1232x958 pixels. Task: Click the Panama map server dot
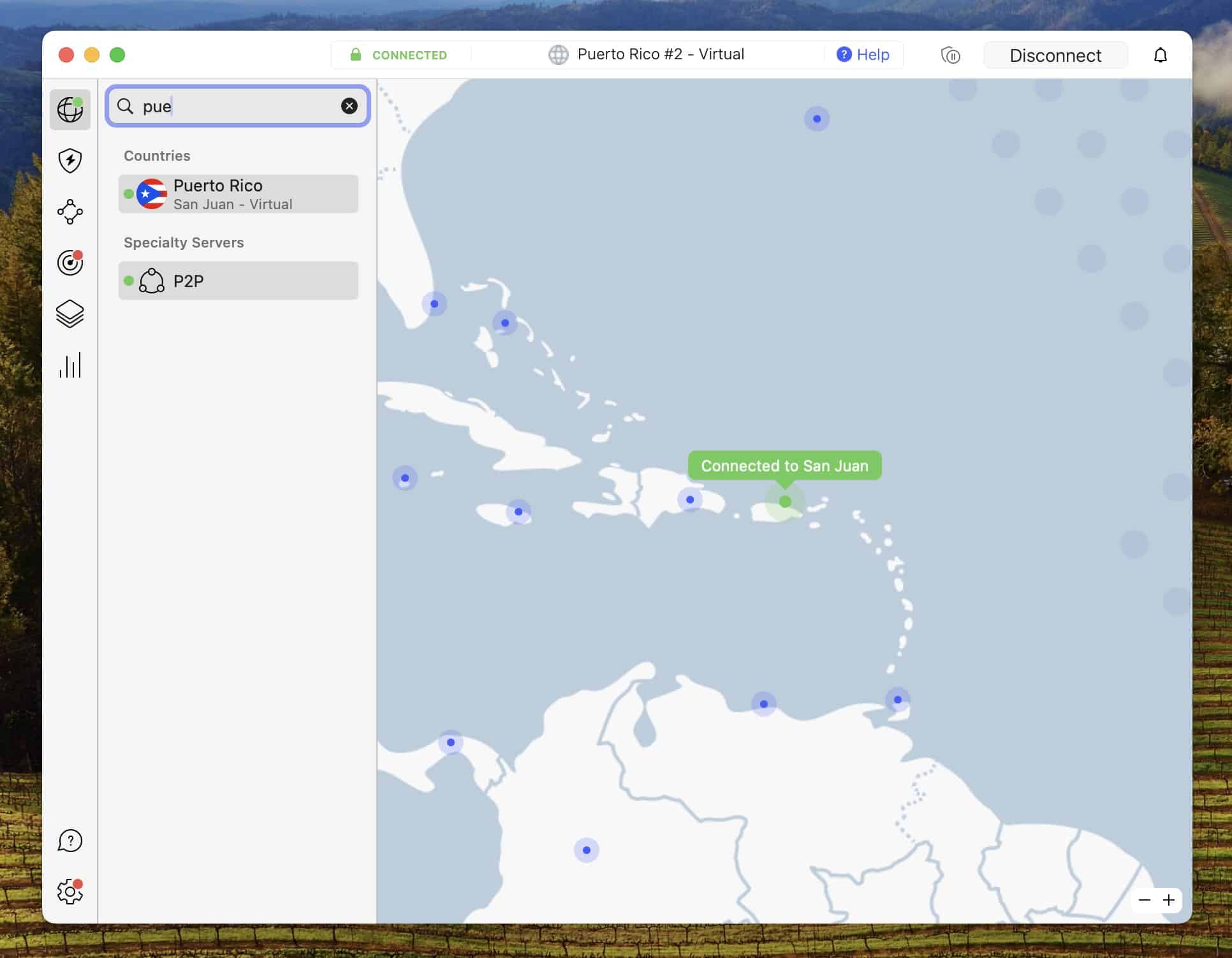click(x=451, y=742)
